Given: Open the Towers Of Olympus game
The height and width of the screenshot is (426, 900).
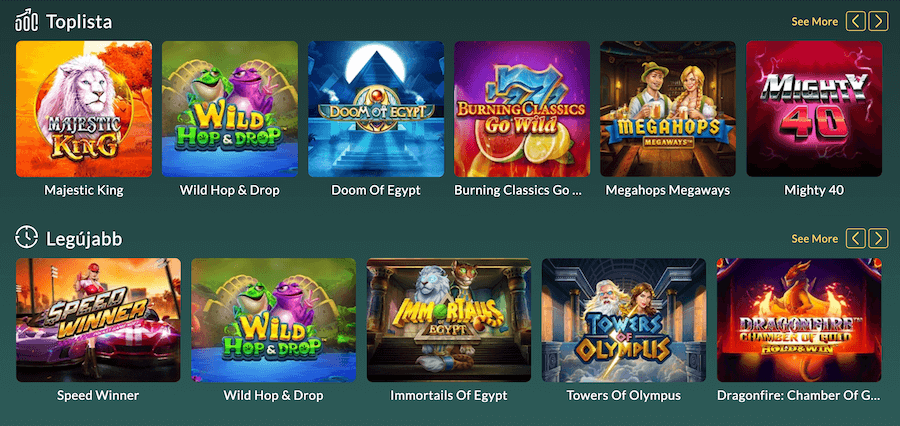Looking at the screenshot, I should pos(624,320).
